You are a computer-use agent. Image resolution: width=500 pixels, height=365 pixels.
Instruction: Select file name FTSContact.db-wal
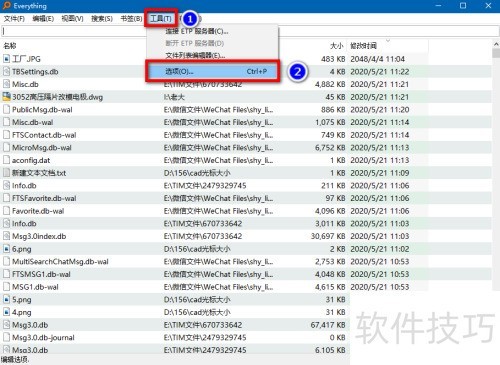click(x=44, y=135)
